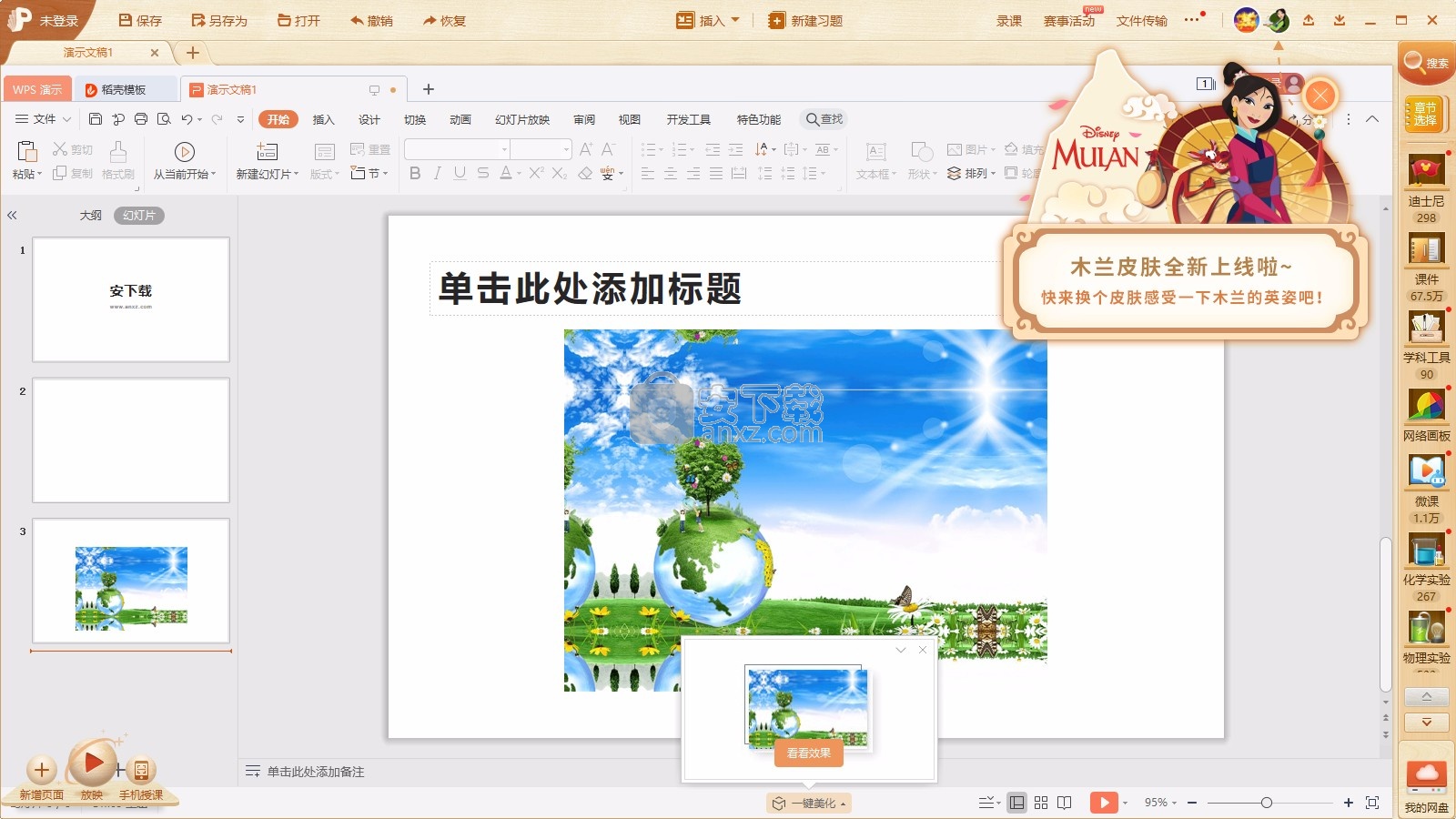Click 新增页面 button at bottom left
Image resolution: width=1456 pixels, height=819 pixels.
pyautogui.click(x=42, y=778)
